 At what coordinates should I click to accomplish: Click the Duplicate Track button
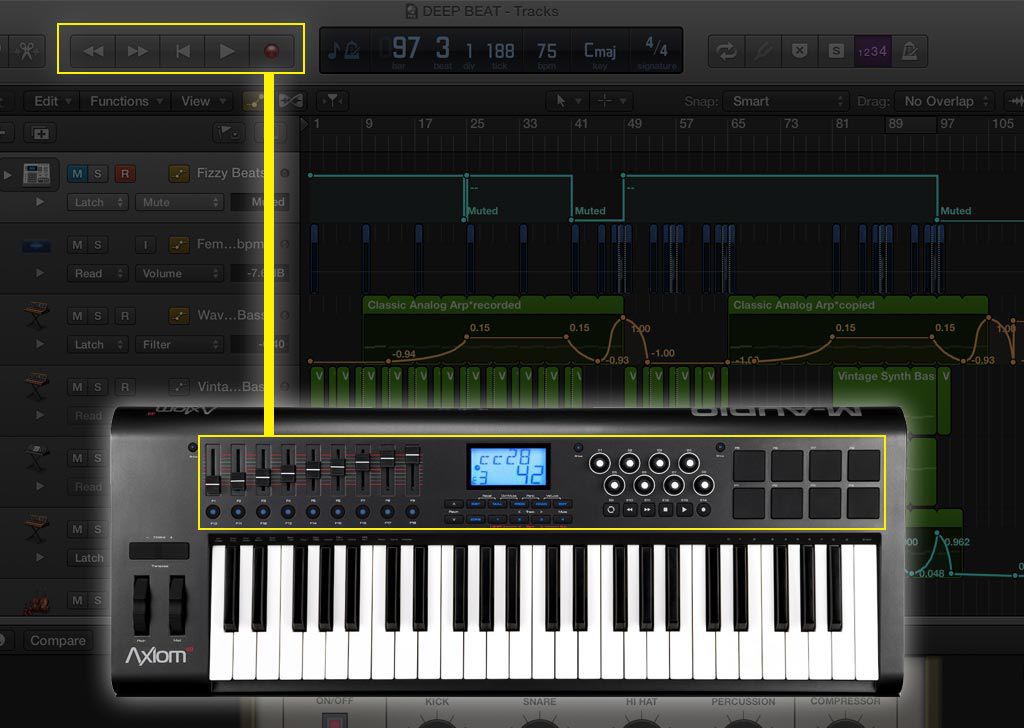tap(40, 133)
